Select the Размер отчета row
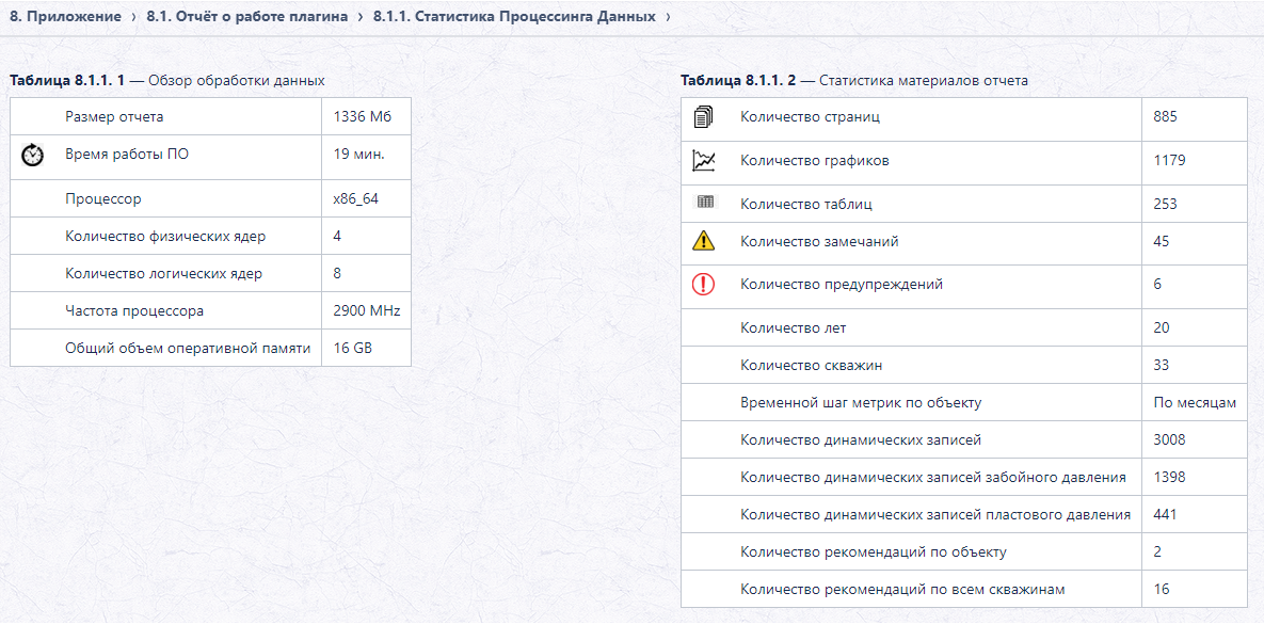Image resolution: width=1264 pixels, height=623 pixels. click(x=210, y=117)
